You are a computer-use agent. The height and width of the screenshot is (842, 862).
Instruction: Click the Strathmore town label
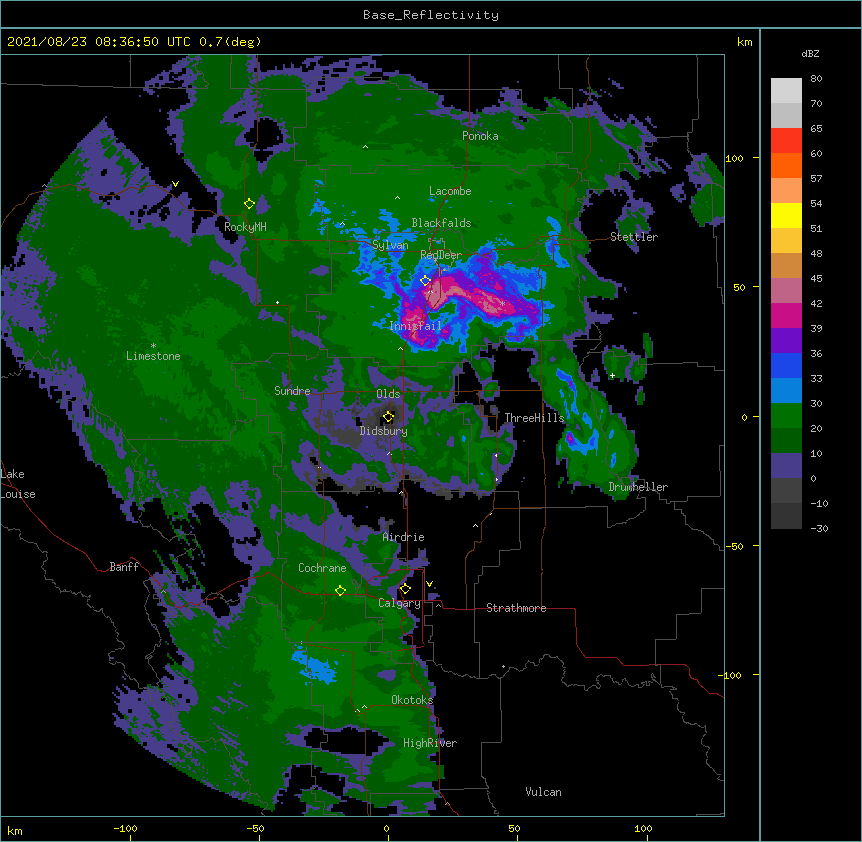click(516, 608)
